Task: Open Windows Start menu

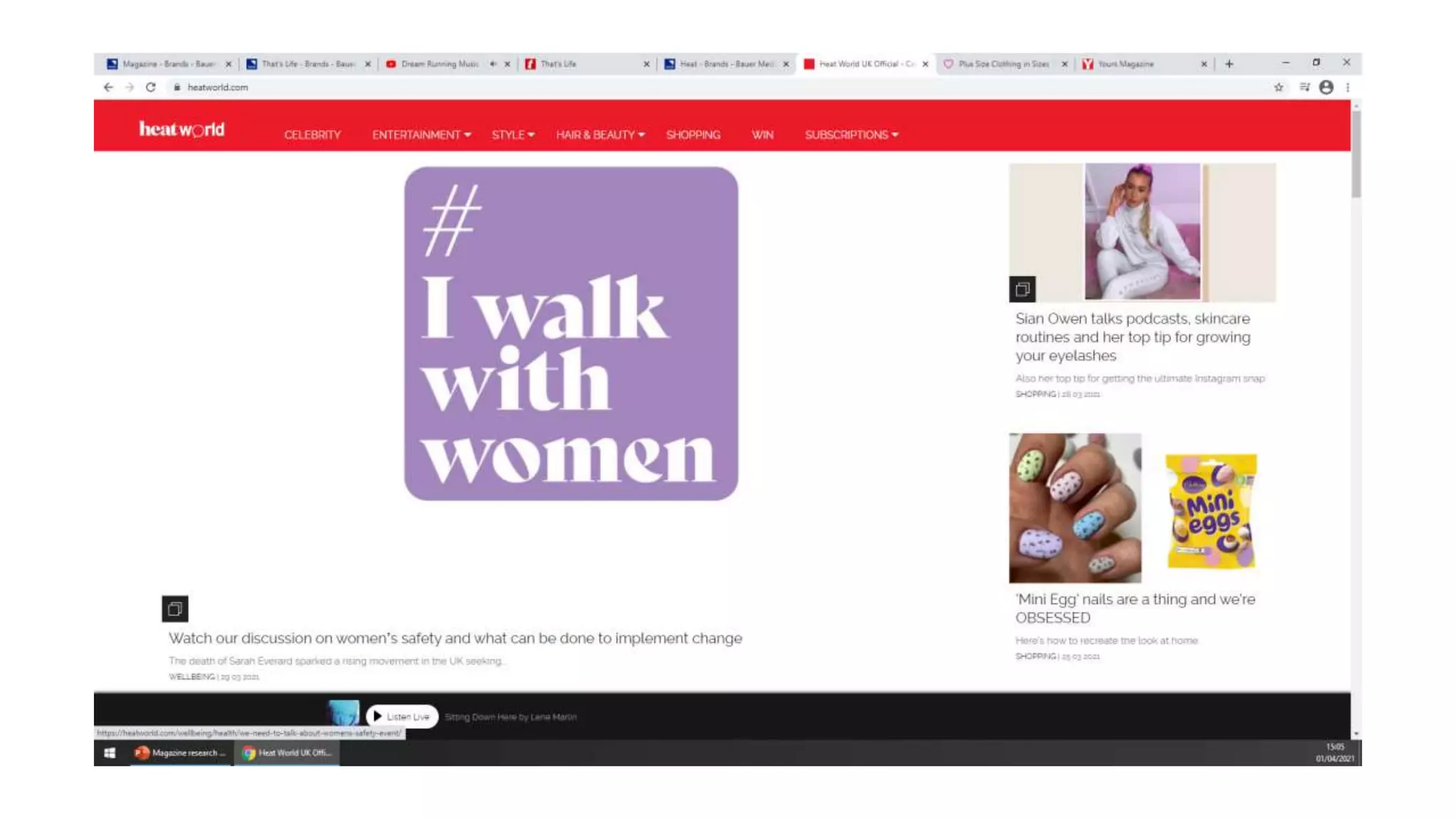Action: tap(109, 752)
